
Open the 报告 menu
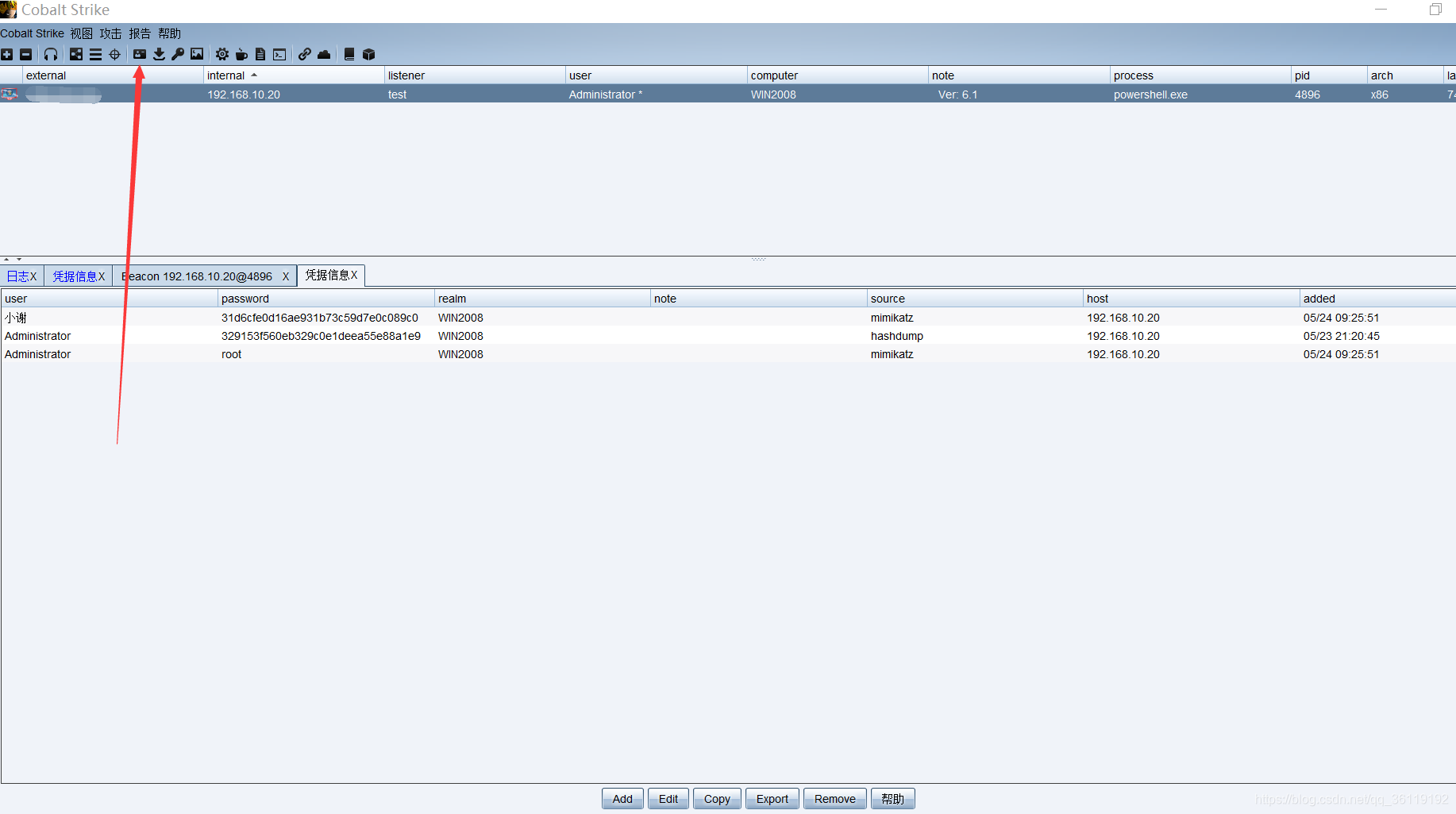pyautogui.click(x=140, y=33)
